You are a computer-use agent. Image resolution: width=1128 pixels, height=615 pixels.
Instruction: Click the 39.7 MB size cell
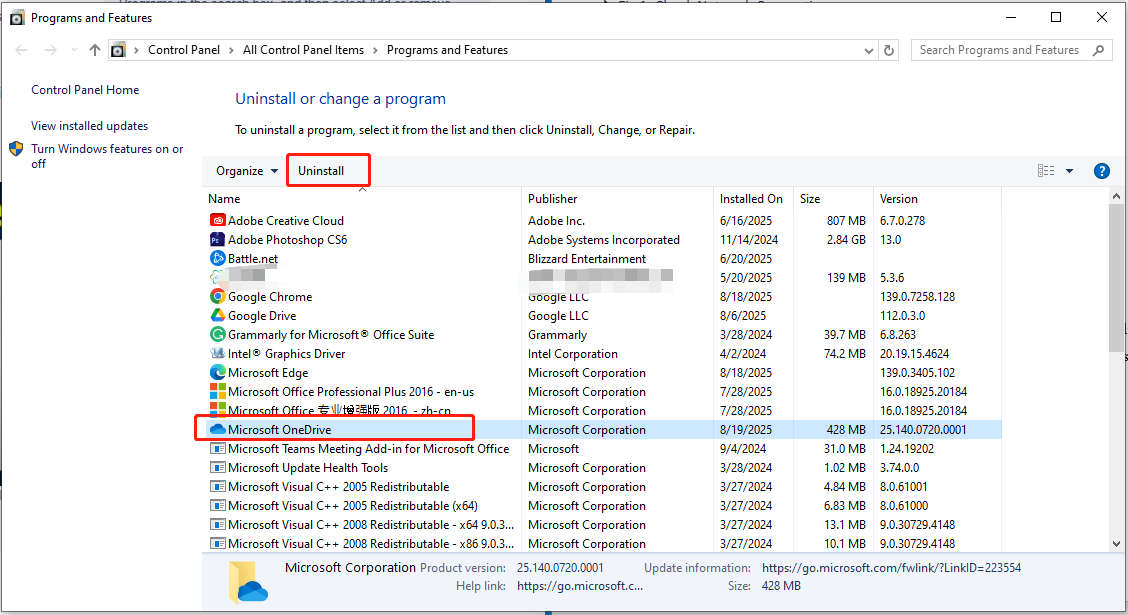845,334
